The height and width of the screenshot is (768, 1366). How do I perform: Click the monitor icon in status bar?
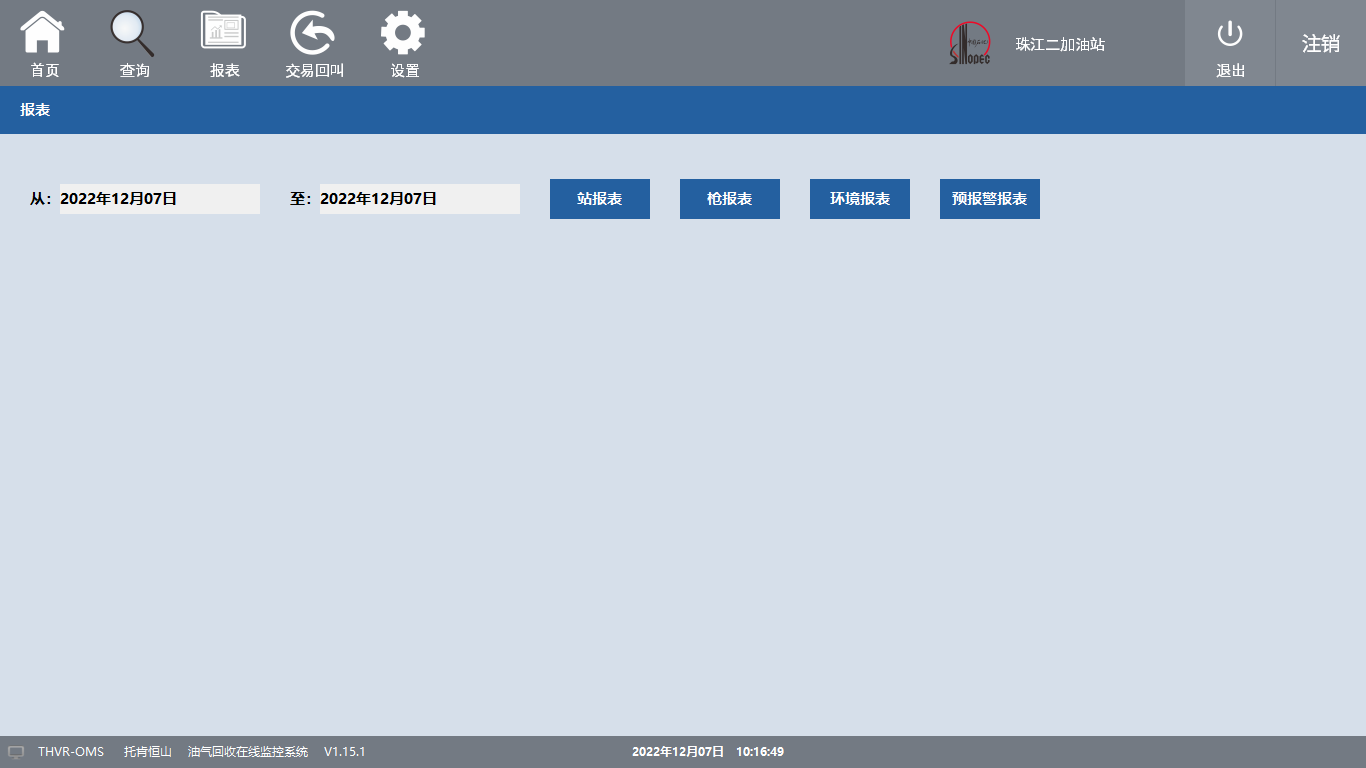(16, 752)
